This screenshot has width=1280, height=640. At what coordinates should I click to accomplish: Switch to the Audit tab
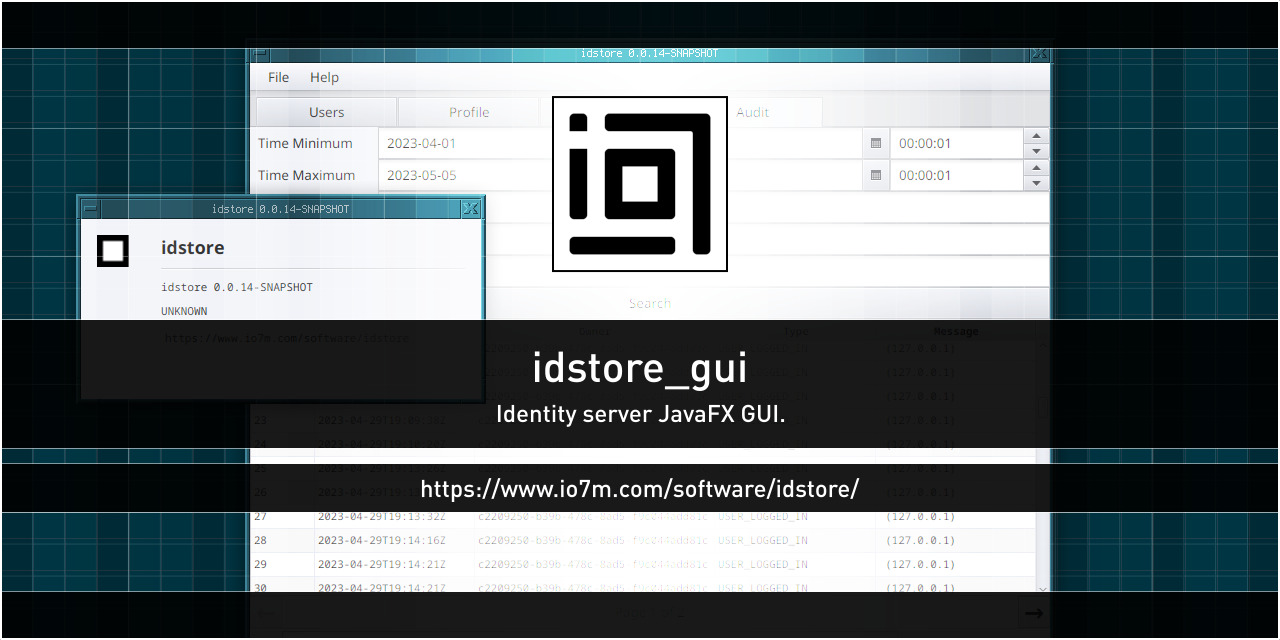753,112
